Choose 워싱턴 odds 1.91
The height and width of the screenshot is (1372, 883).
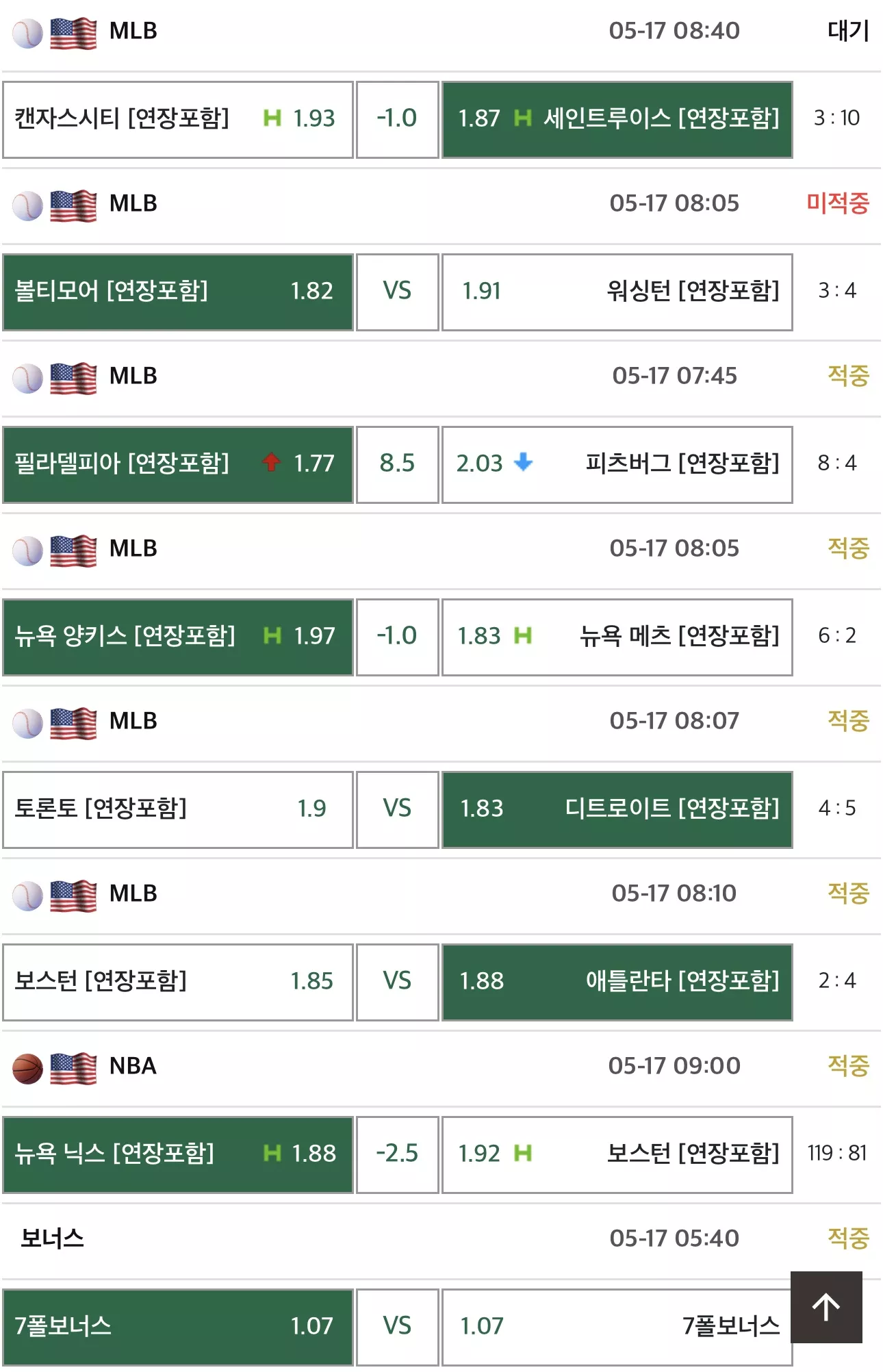coord(617,292)
